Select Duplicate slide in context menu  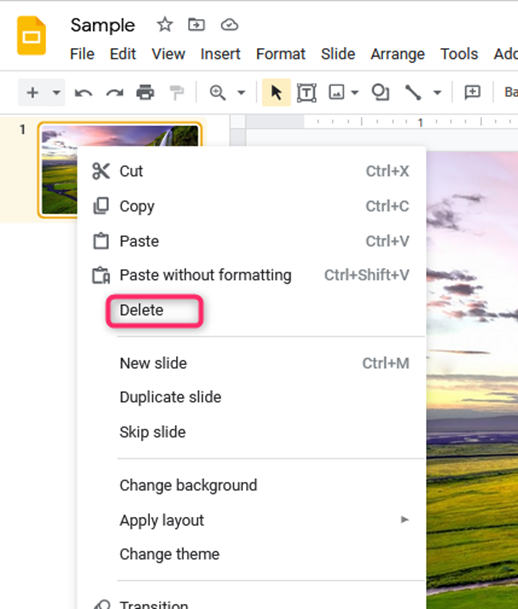(x=170, y=397)
